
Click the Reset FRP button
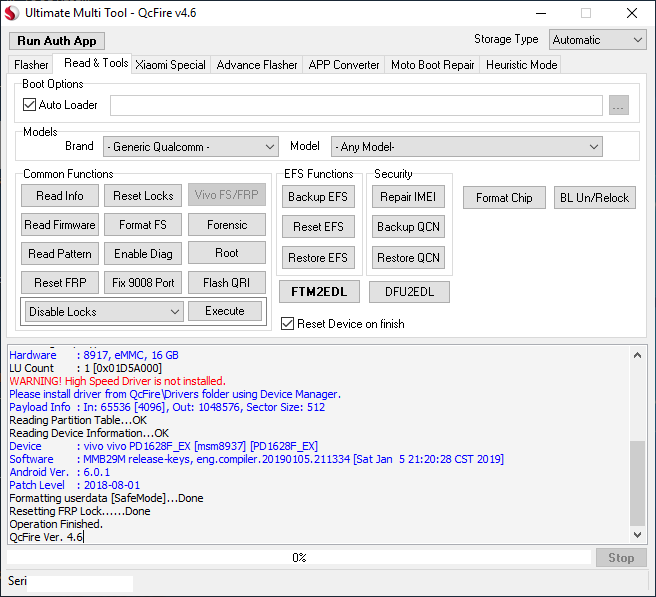[60, 283]
